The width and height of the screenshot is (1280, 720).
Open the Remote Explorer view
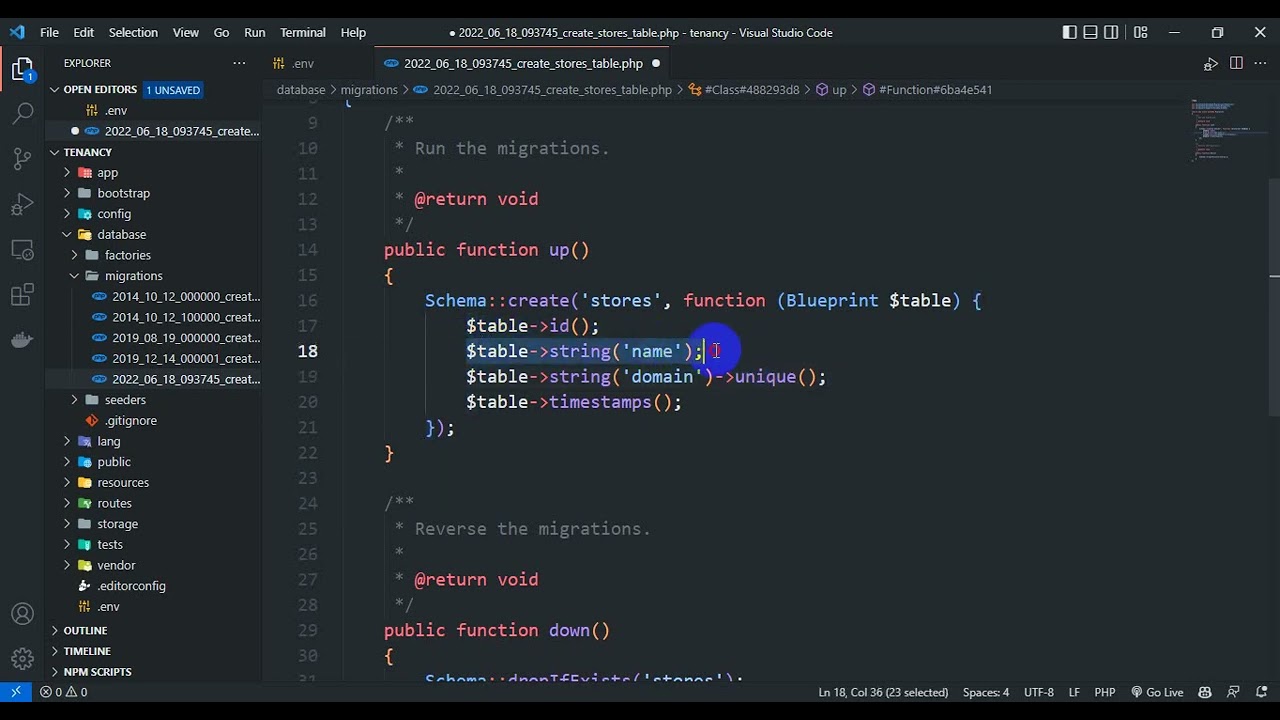22,249
